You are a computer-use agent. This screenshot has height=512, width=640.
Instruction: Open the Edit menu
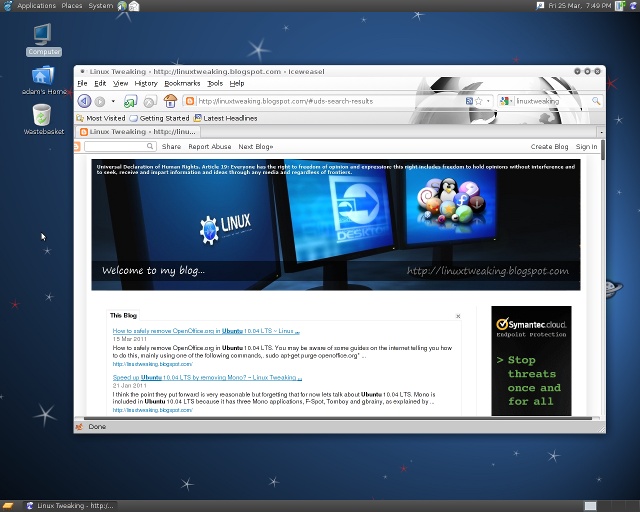point(100,83)
